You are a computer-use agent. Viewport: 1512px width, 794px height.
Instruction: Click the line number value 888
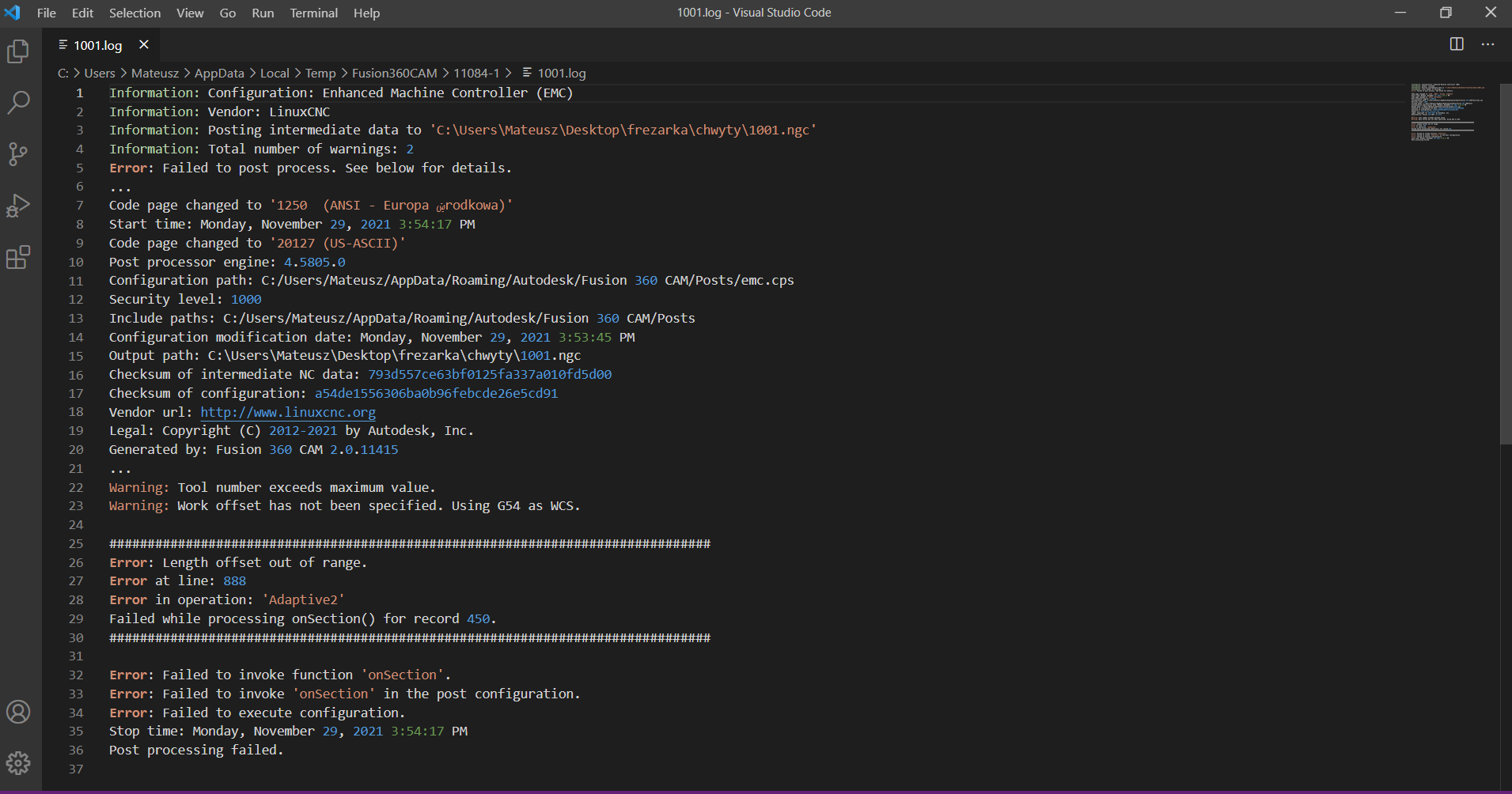[235, 580]
